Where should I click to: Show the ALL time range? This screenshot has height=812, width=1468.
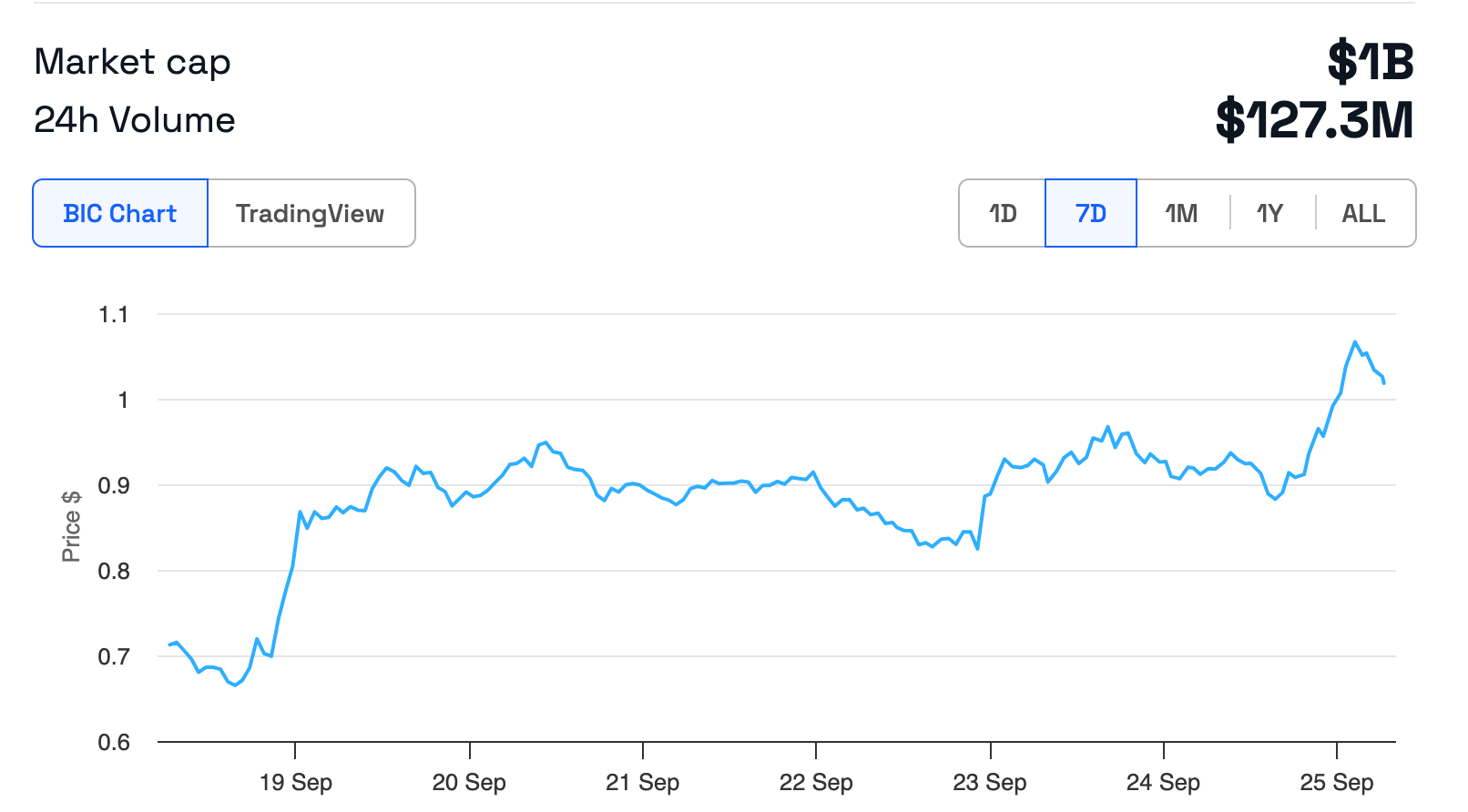coord(1364,213)
